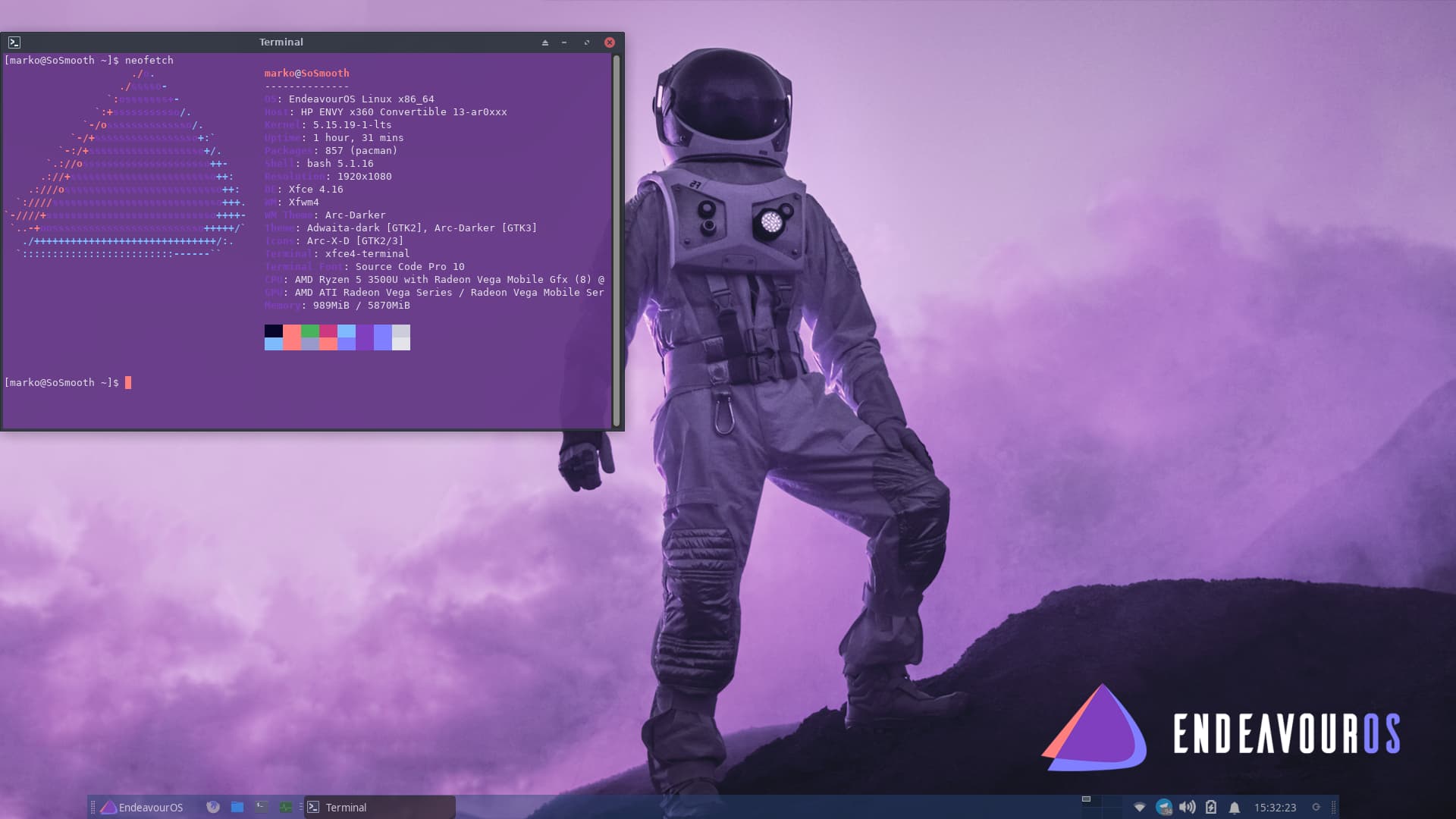
Task: Open the Terminal window menu icon
Action: [x=14, y=42]
